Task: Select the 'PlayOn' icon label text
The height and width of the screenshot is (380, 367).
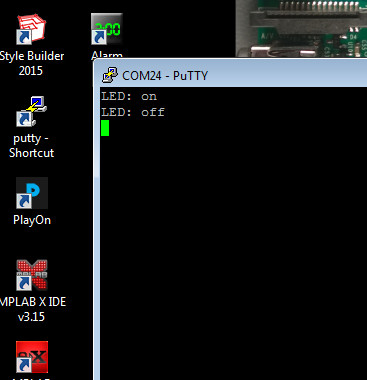Action: [x=32, y=220]
